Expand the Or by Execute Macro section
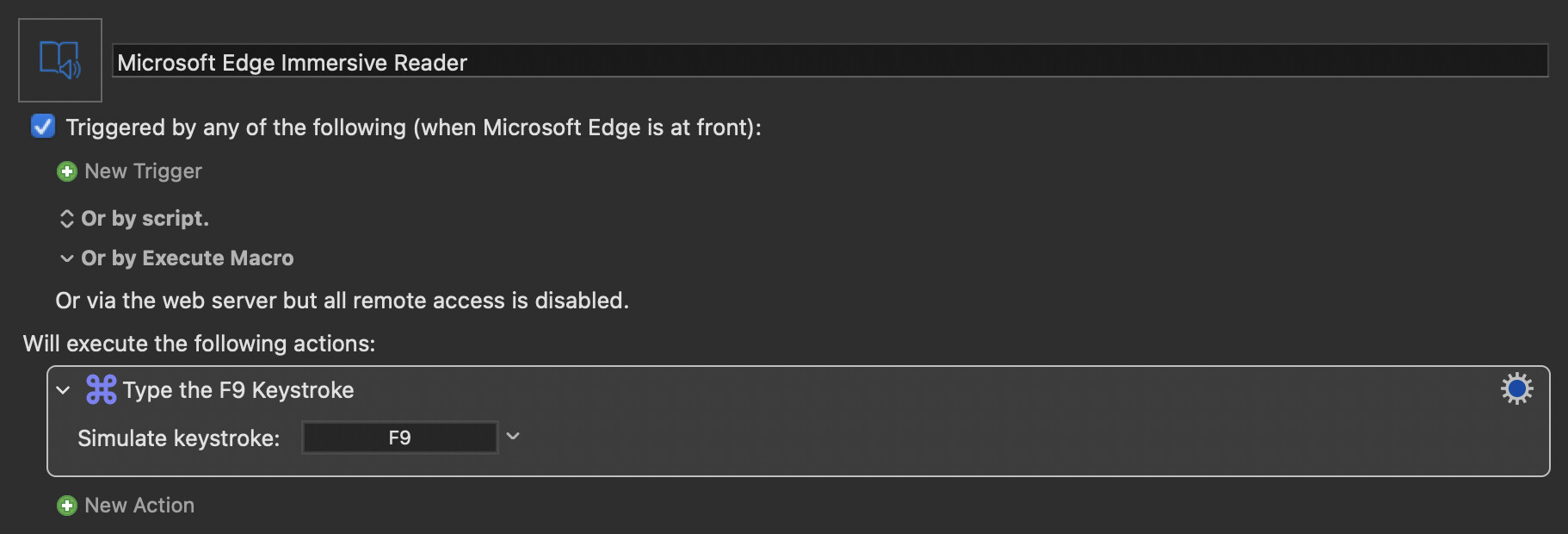Viewport: 1568px width, 534px height. pos(67,258)
